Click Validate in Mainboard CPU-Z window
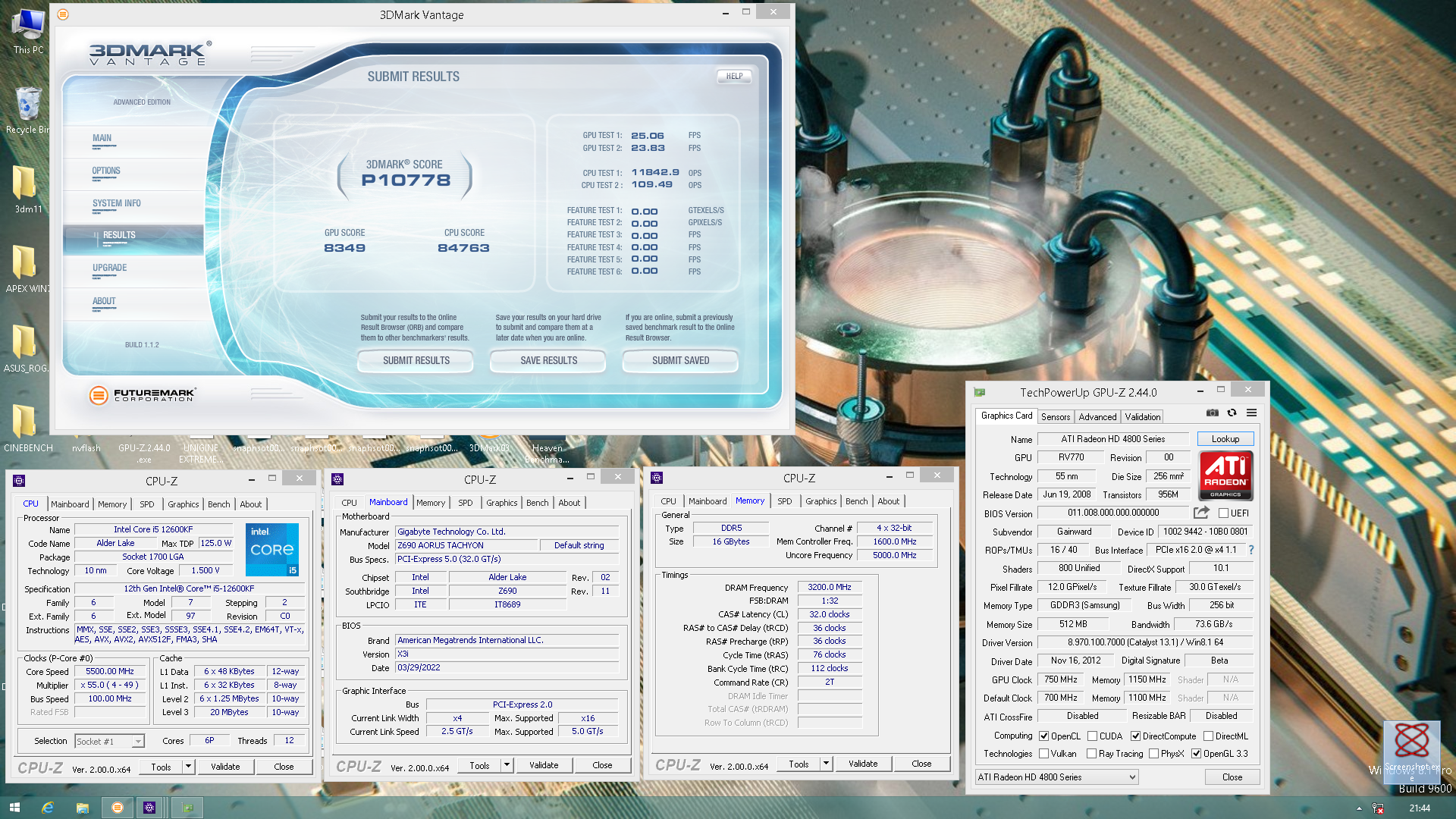This screenshot has width=1456, height=819. (x=544, y=765)
